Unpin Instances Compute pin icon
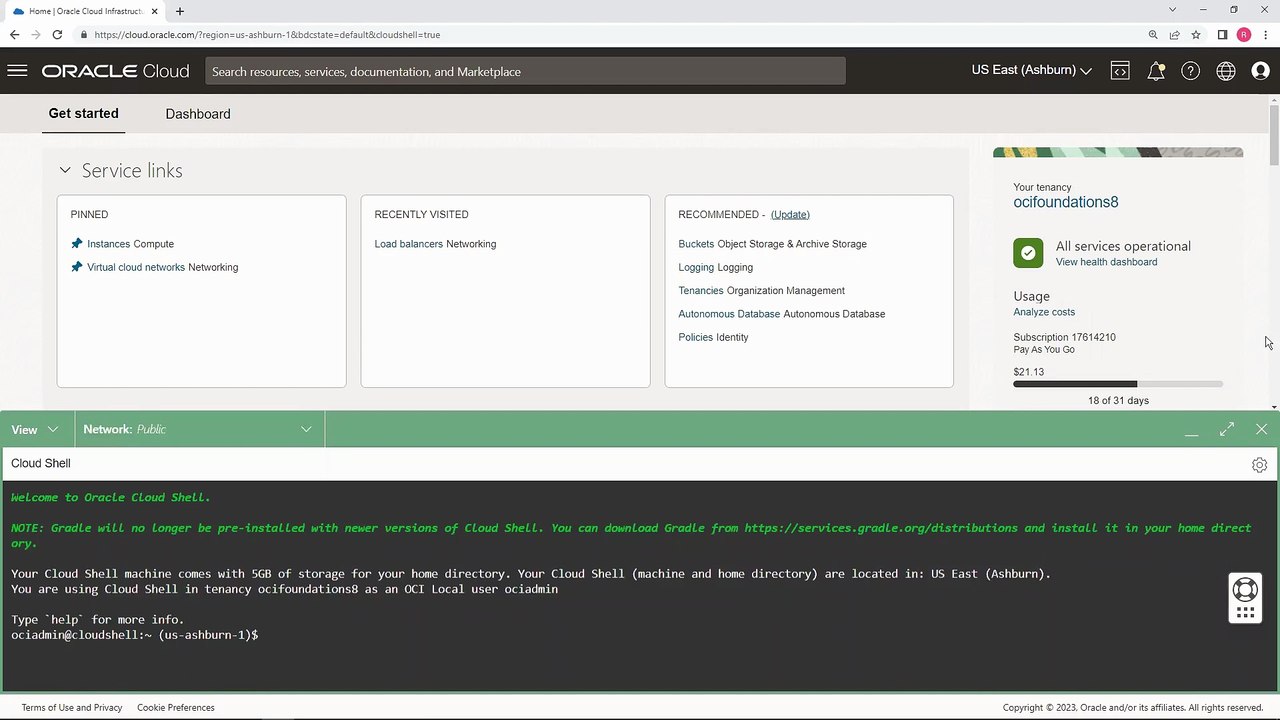Image resolution: width=1280 pixels, height=720 pixels. [76, 244]
